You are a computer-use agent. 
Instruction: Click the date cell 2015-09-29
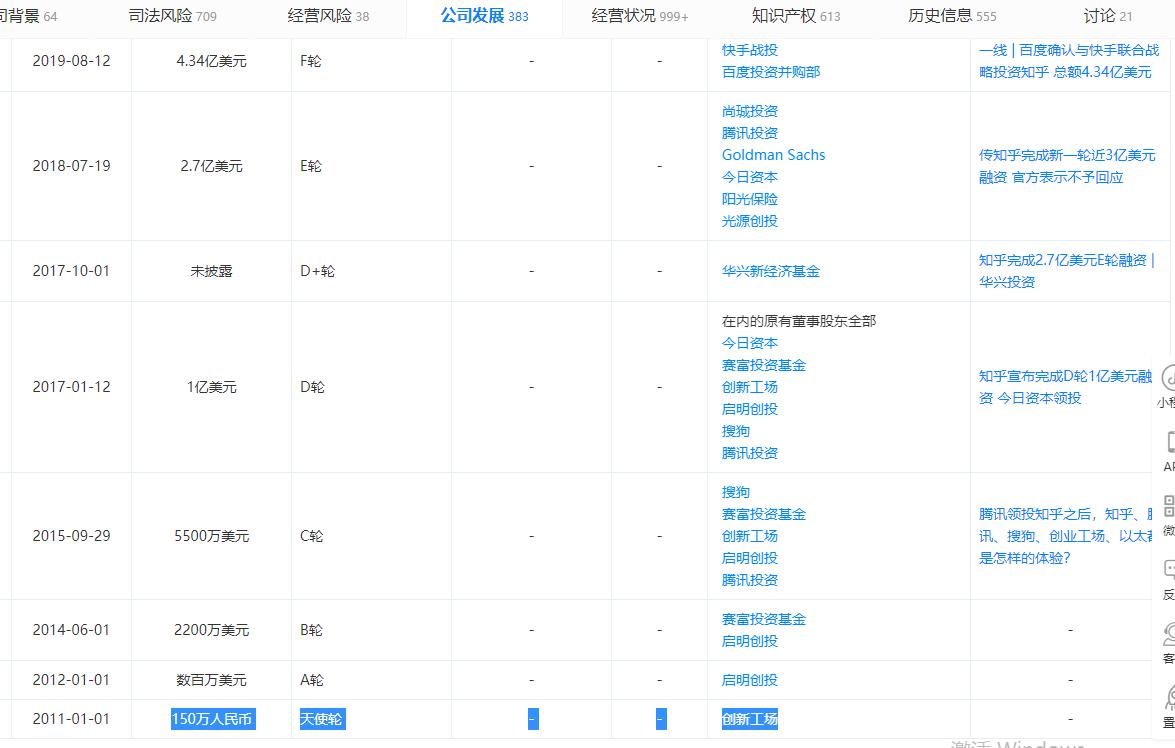pos(71,537)
